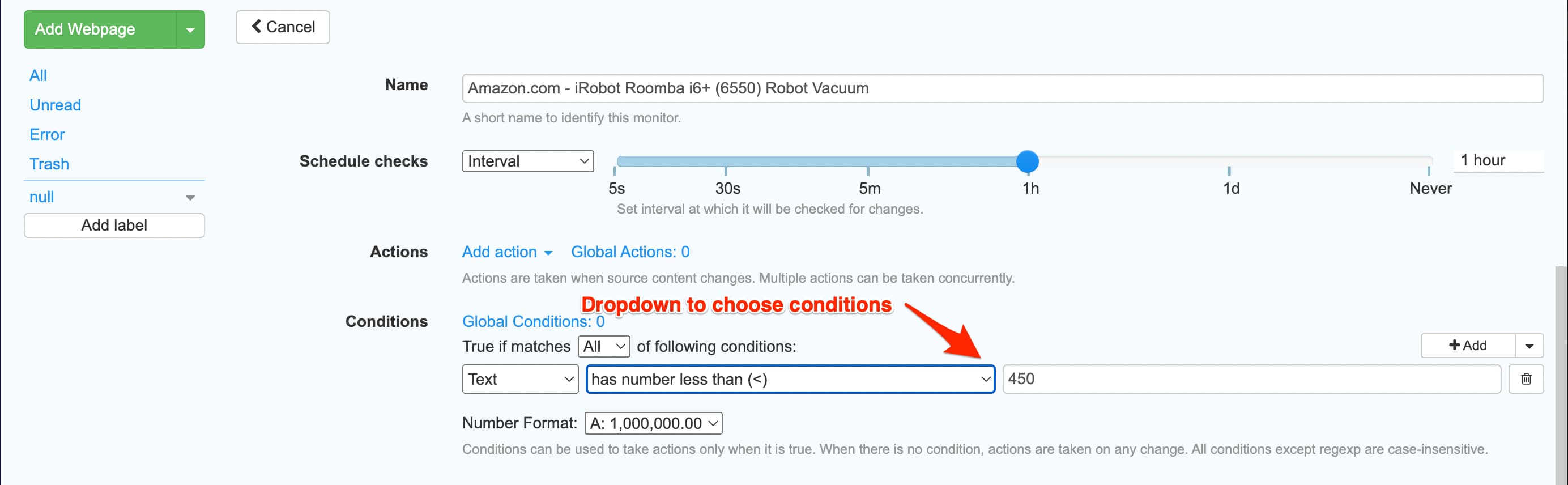Open Global Actions link
This screenshot has height=485, width=1568.
point(629,252)
